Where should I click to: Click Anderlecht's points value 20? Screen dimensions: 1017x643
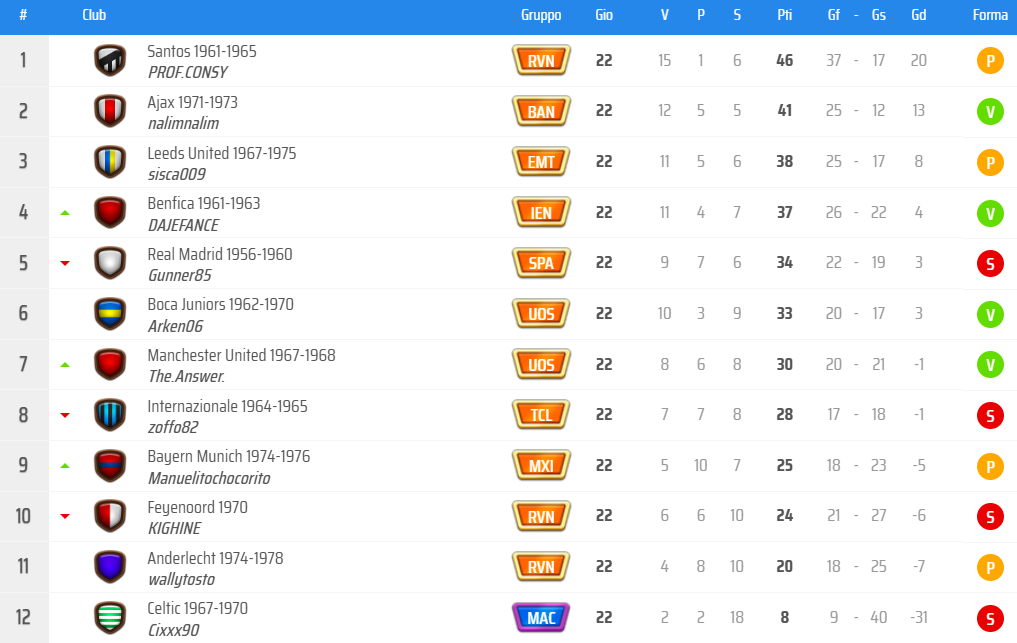(x=785, y=566)
